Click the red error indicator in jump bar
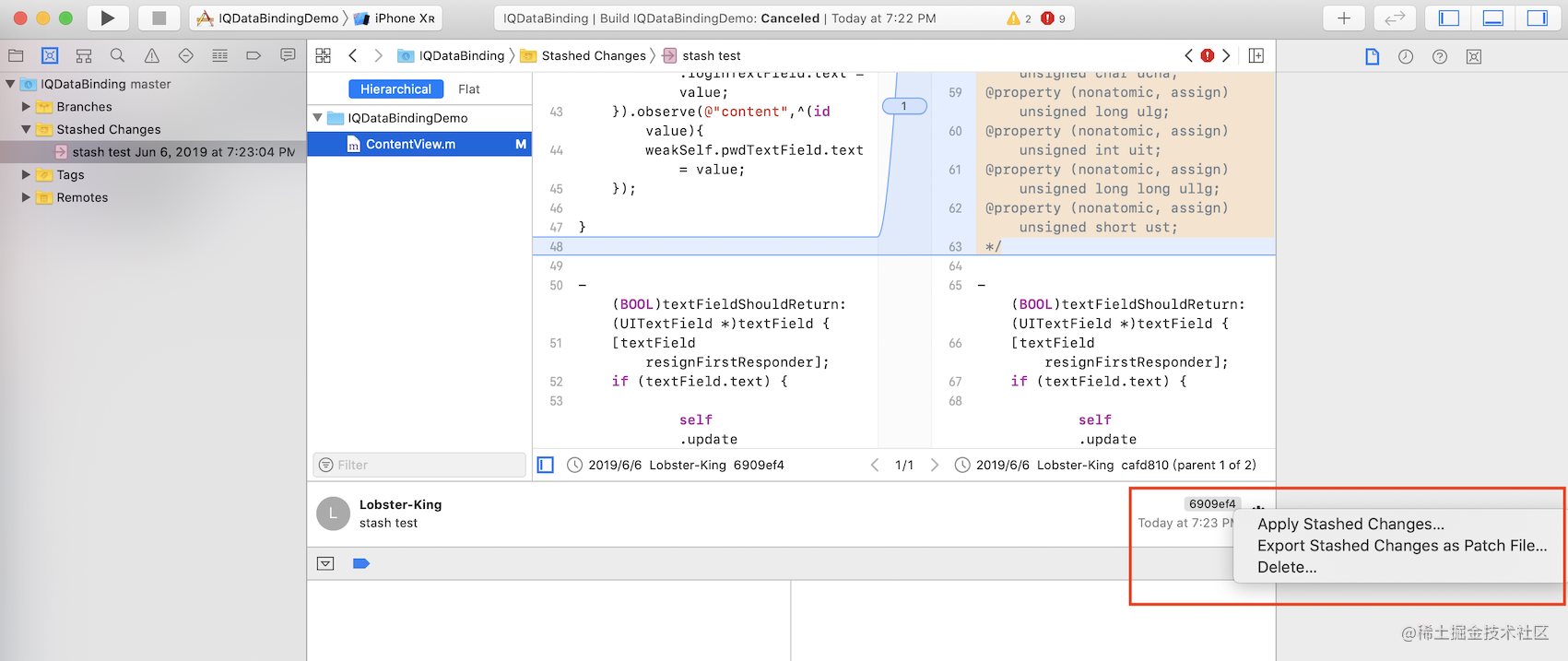Screen dimensions: 1568x661 point(1208,55)
